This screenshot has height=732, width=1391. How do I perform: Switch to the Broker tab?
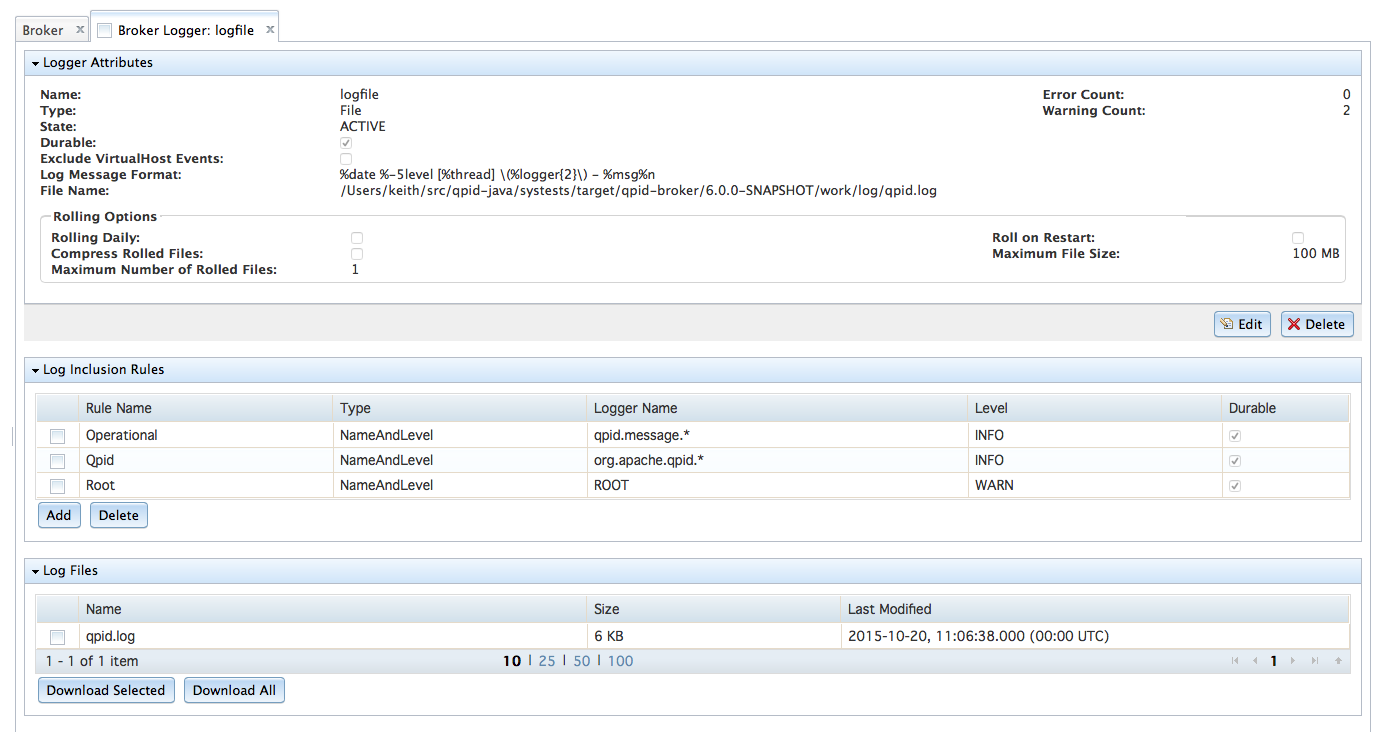pos(43,30)
